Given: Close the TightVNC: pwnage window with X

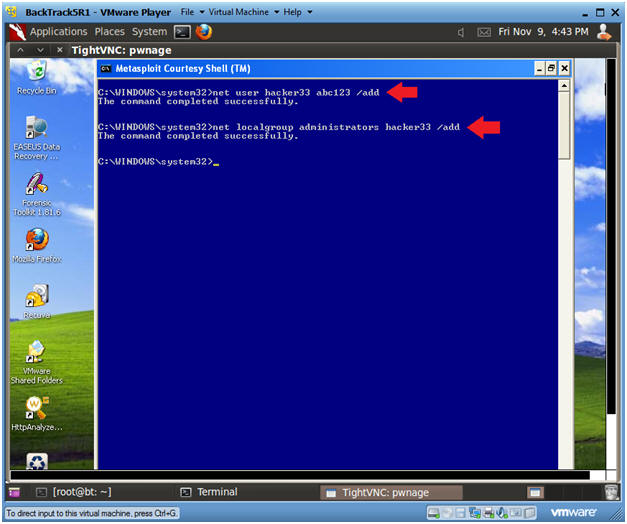Looking at the screenshot, I should (x=60, y=50).
